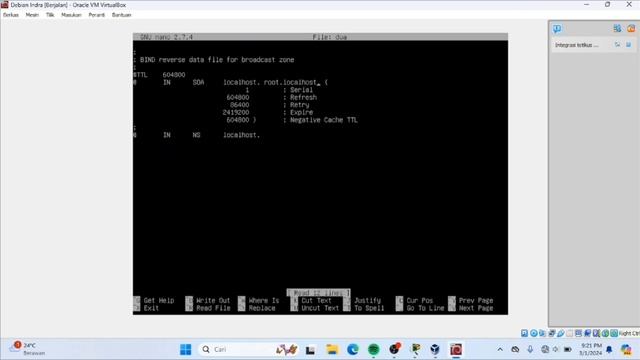Click the volume speaker tray icon
Screen dimensions: 640x360
pyautogui.click(x=556, y=349)
